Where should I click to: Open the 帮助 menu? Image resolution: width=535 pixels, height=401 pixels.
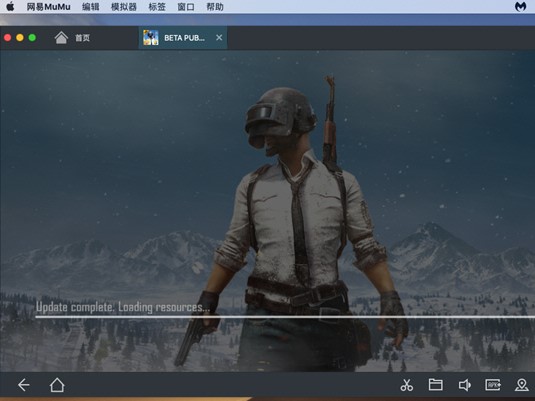tap(215, 7)
